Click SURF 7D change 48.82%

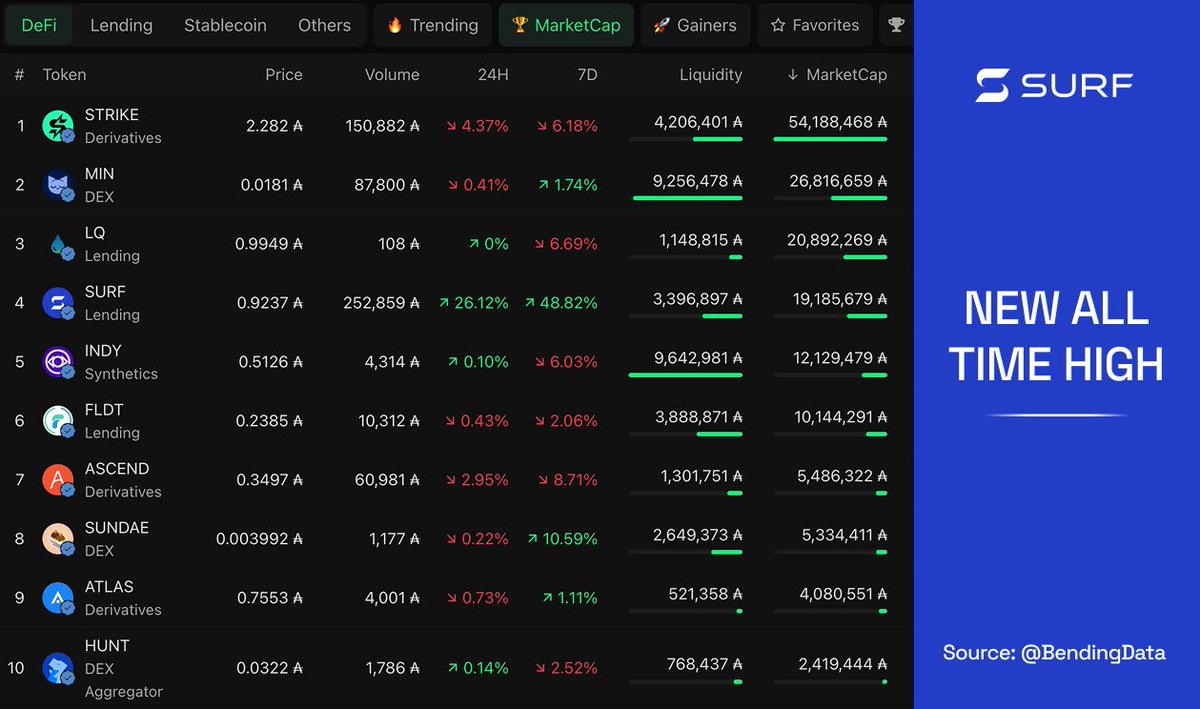[x=561, y=303]
